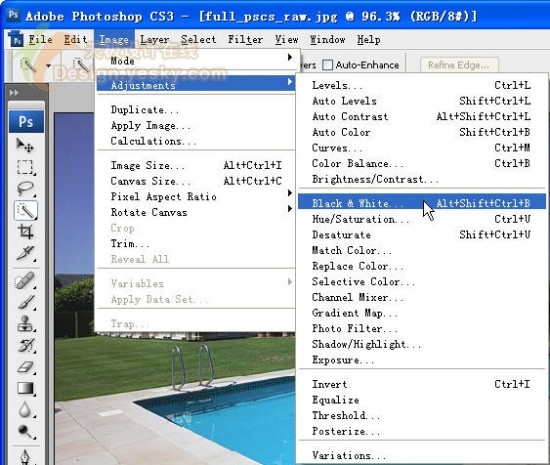Open Selective Color dialog
Screen dimensions: 550x465
[421, 282]
